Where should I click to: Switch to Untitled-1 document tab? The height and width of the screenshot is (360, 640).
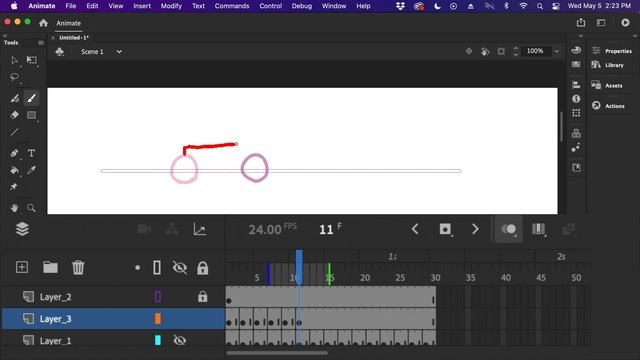click(x=74, y=38)
